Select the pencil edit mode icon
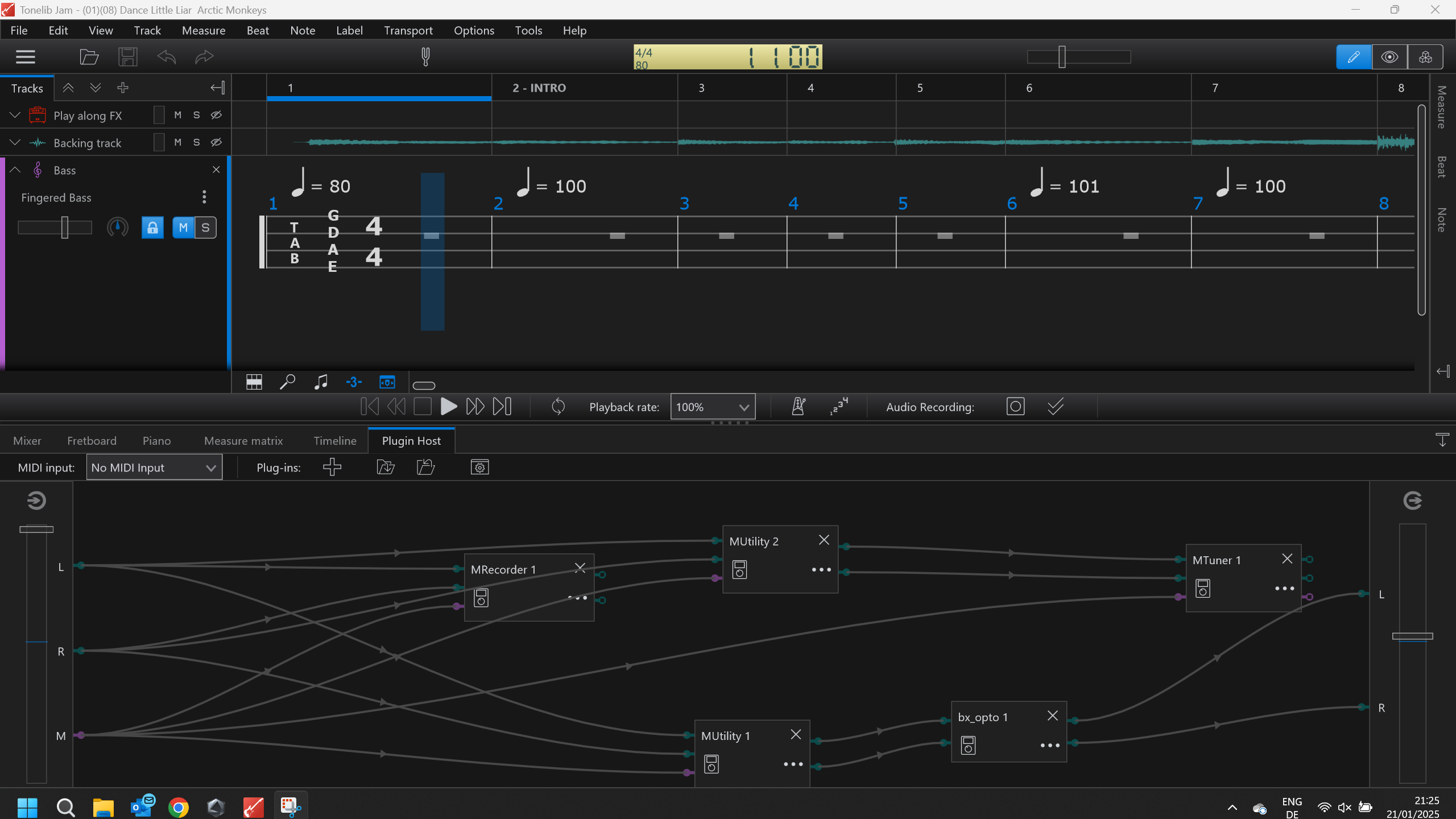This screenshot has width=1456, height=819. point(1353,57)
